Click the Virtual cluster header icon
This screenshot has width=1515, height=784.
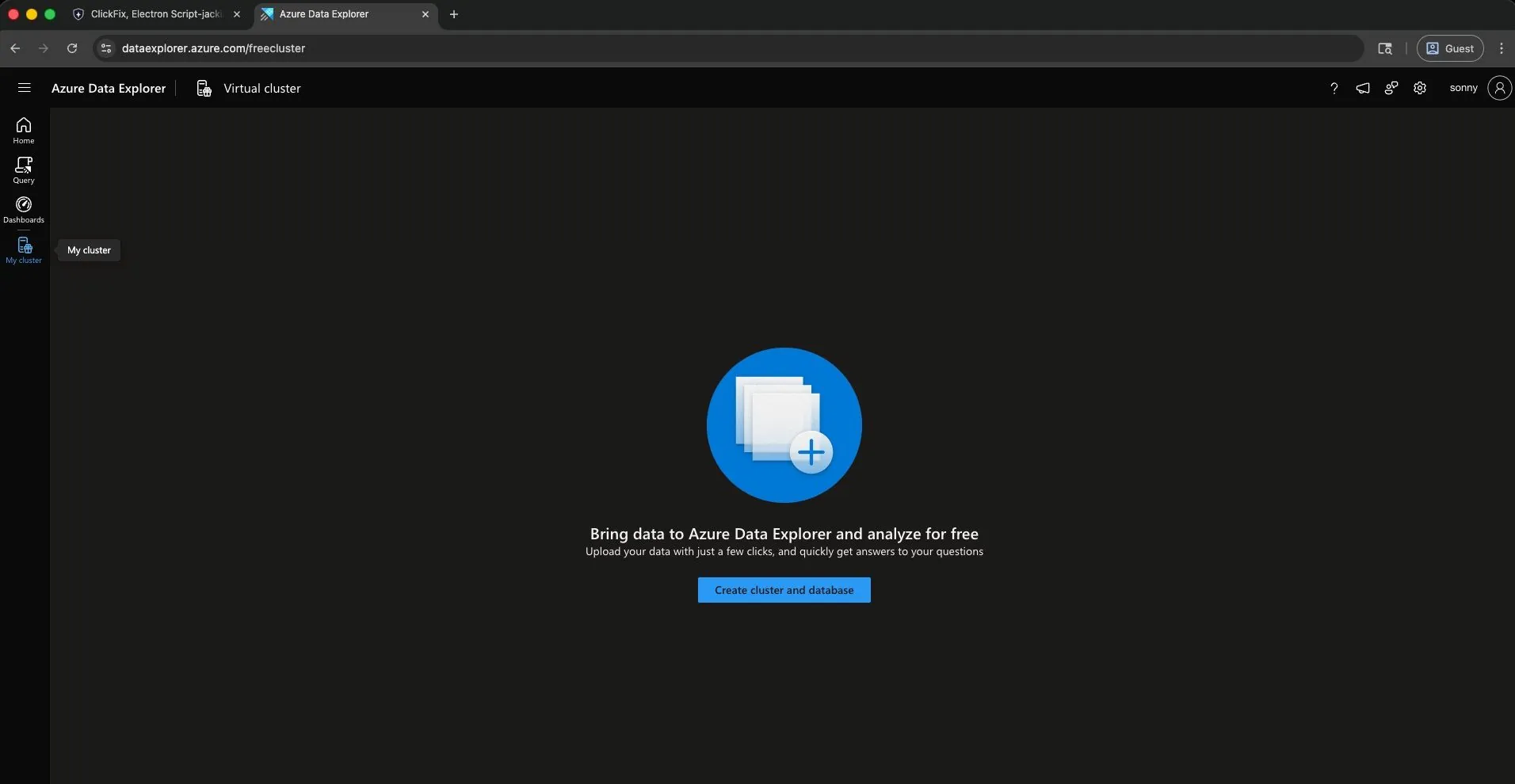point(204,88)
